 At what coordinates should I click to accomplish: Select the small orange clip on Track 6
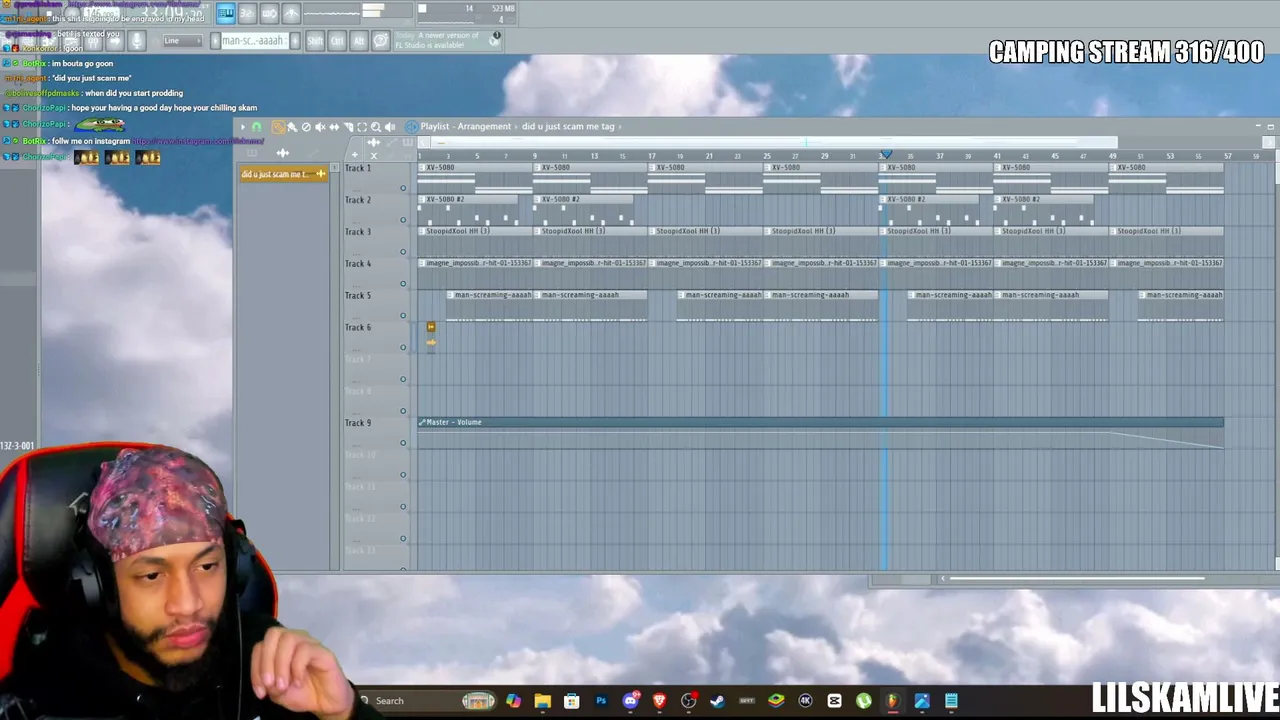point(431,327)
